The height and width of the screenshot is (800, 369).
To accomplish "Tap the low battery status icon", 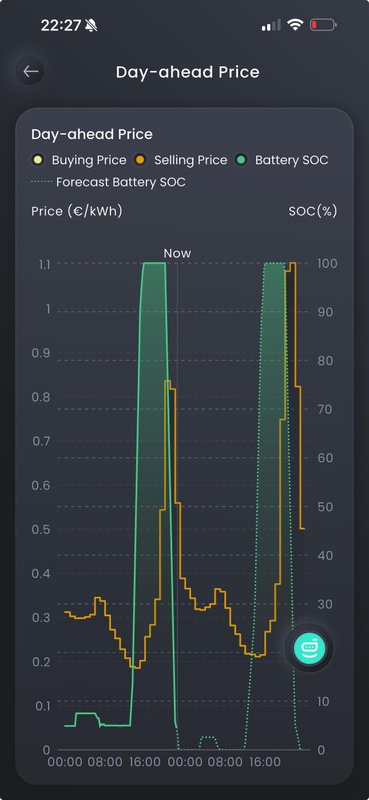I will click(x=323, y=24).
